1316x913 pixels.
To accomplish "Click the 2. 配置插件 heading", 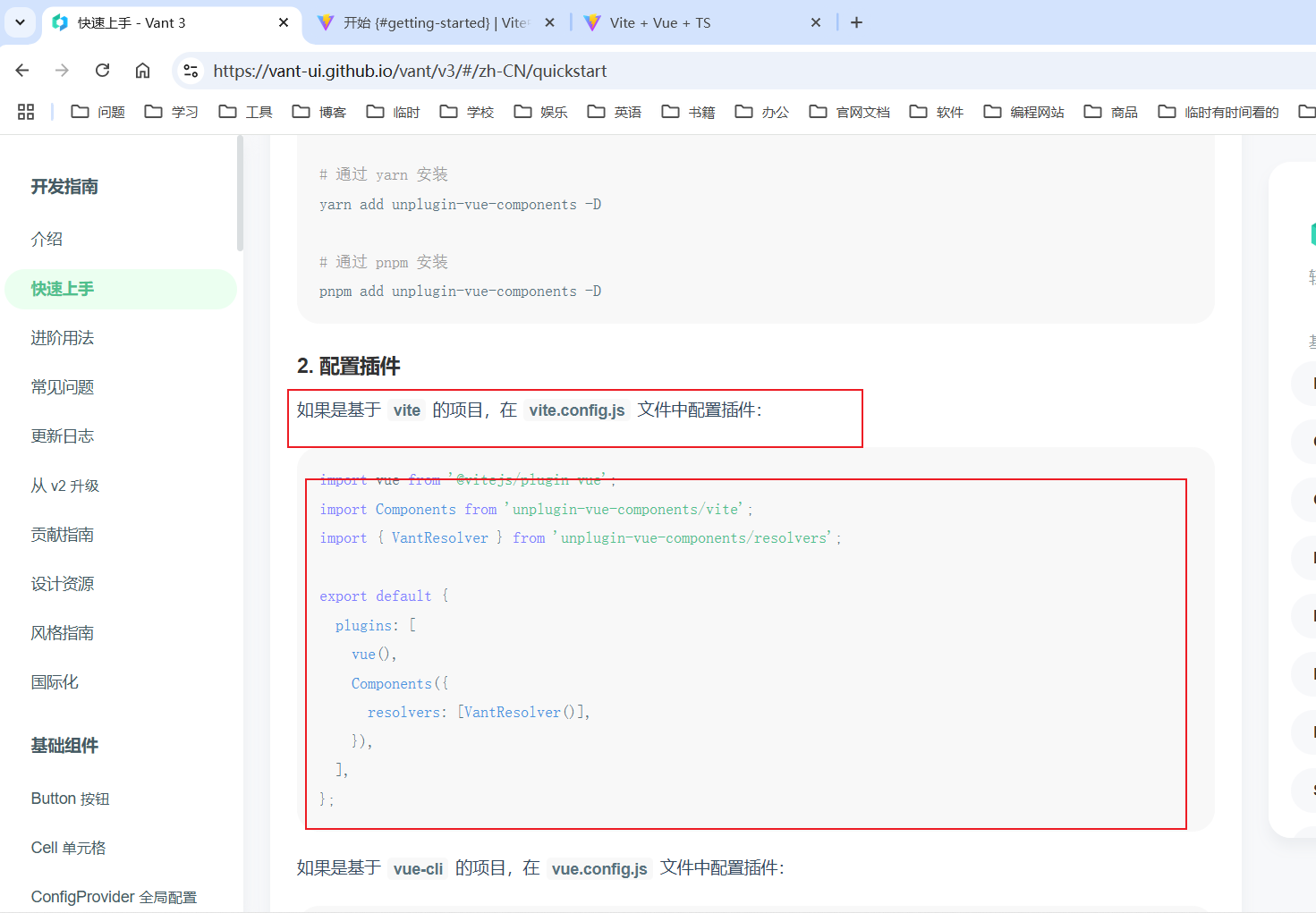I will pyautogui.click(x=348, y=366).
